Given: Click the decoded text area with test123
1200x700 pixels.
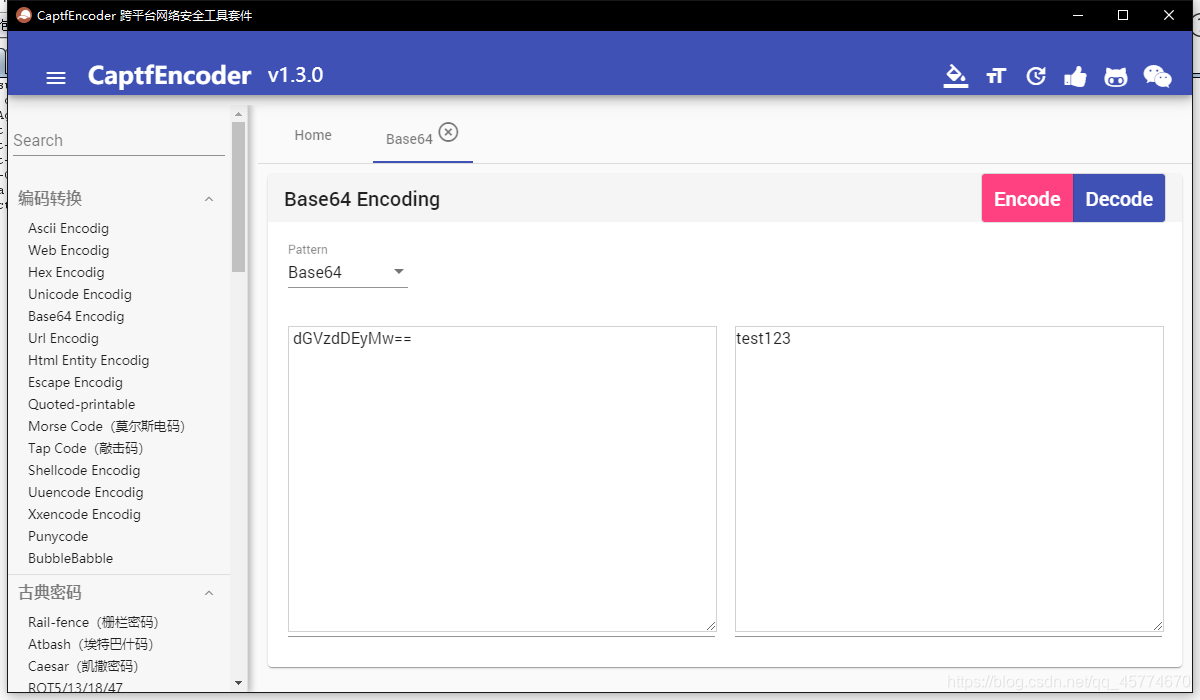Looking at the screenshot, I should point(949,479).
